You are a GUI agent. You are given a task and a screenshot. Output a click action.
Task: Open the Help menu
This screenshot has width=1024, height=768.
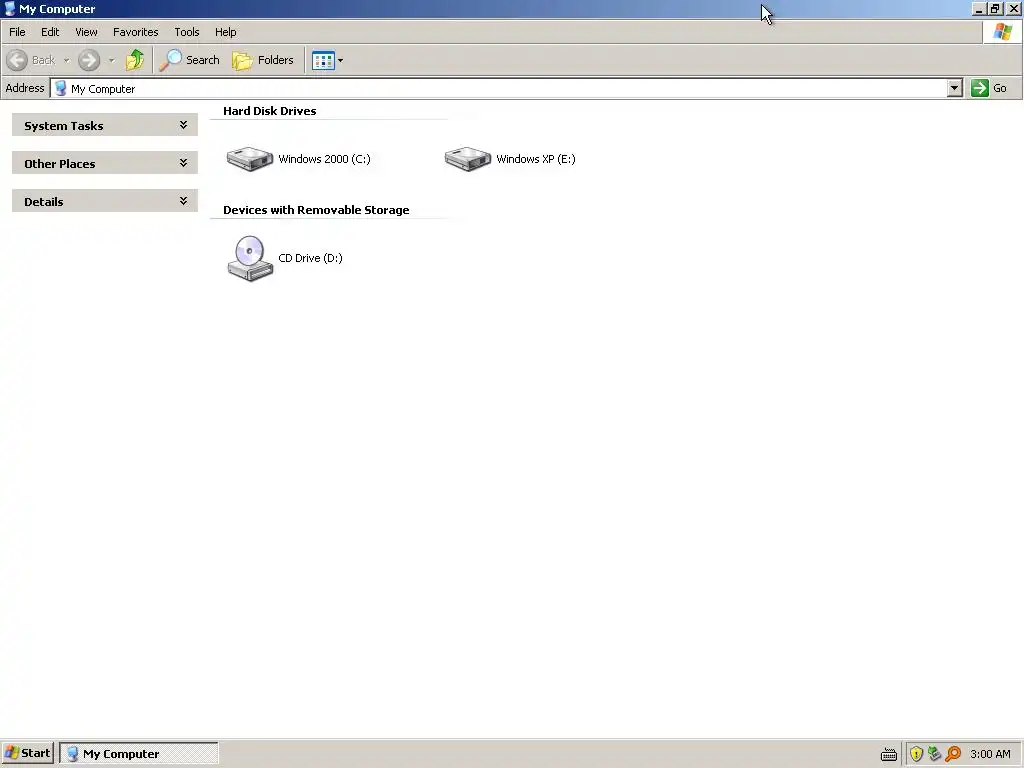[225, 32]
